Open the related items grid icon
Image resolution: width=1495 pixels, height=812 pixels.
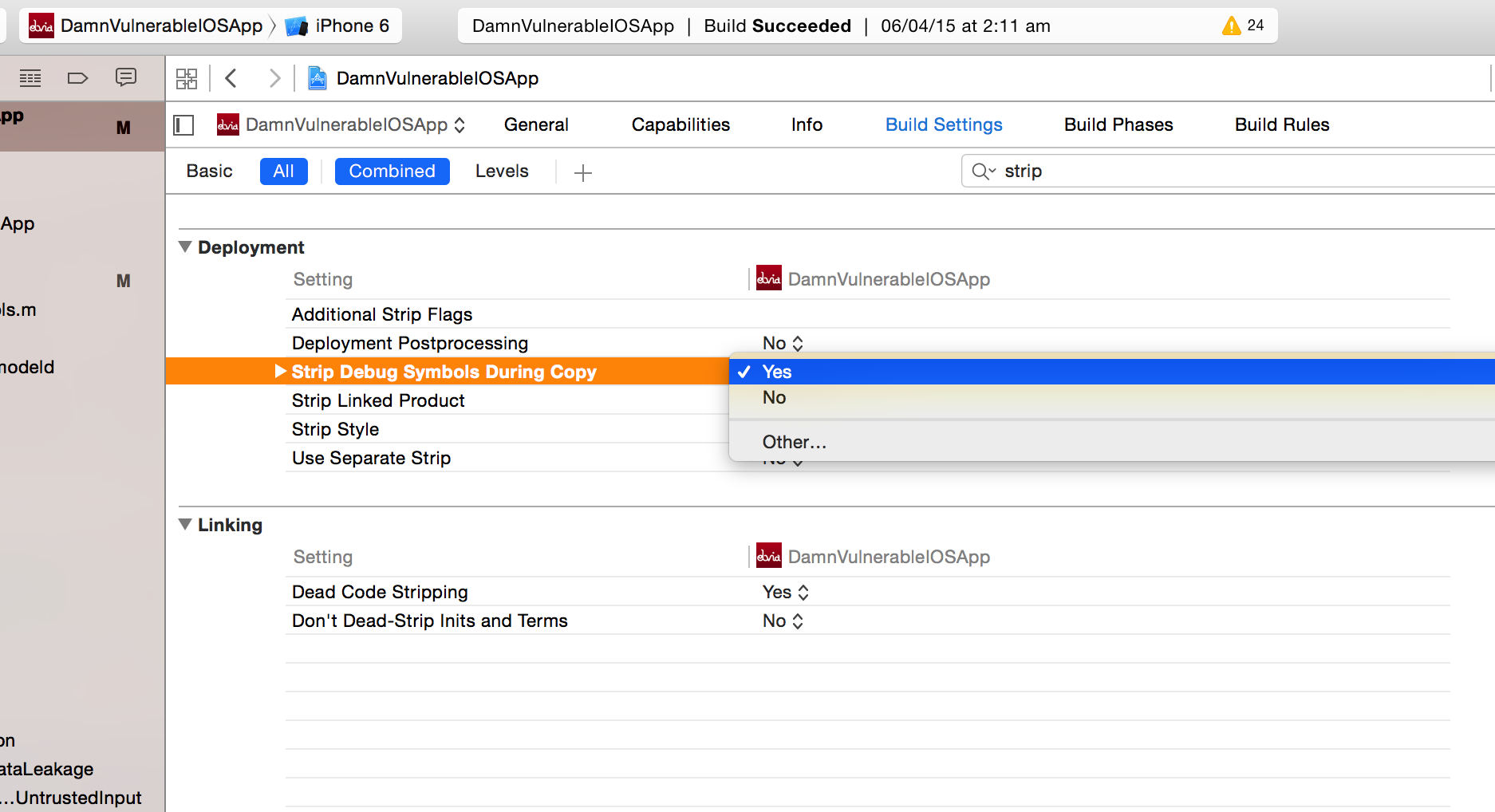(x=187, y=78)
